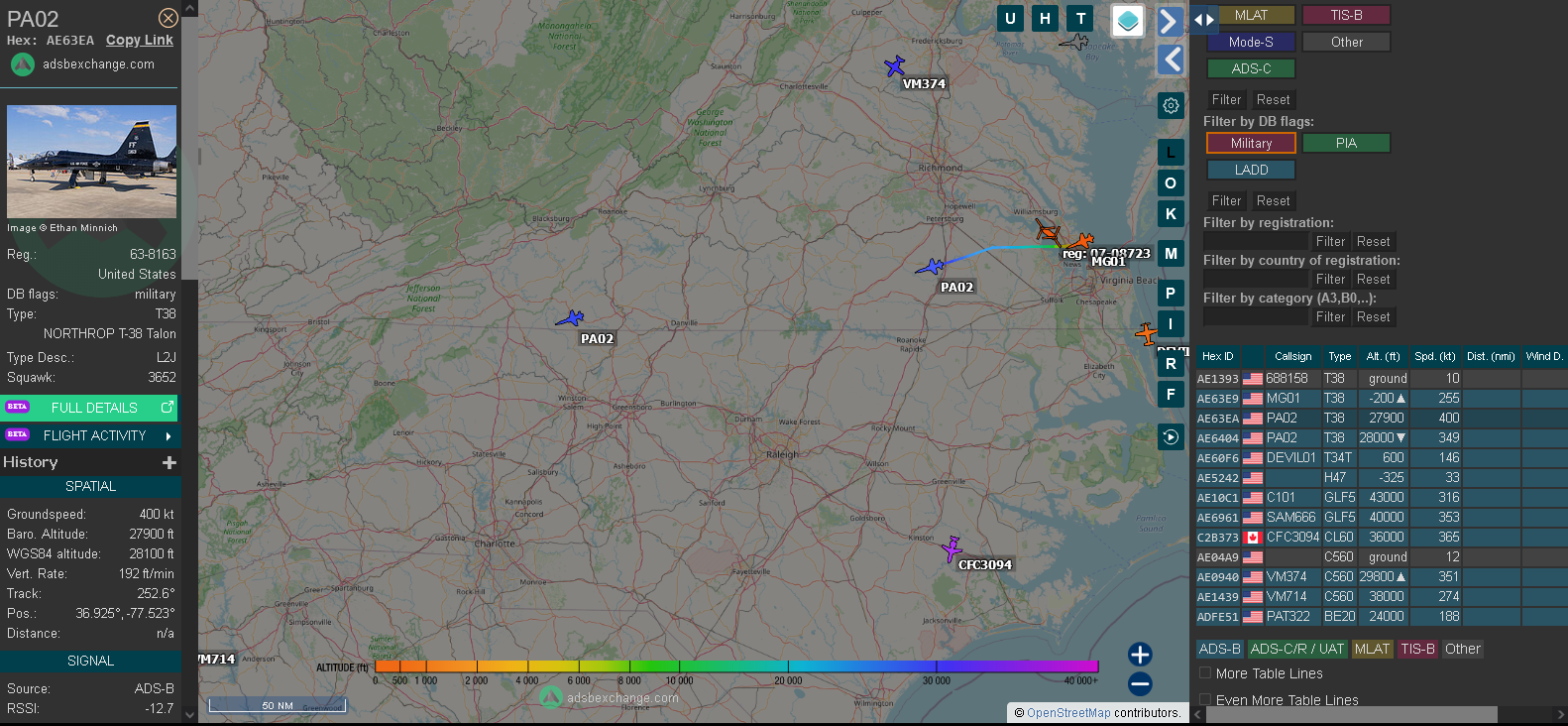Click the info panel scroll down arrow

click(190, 714)
